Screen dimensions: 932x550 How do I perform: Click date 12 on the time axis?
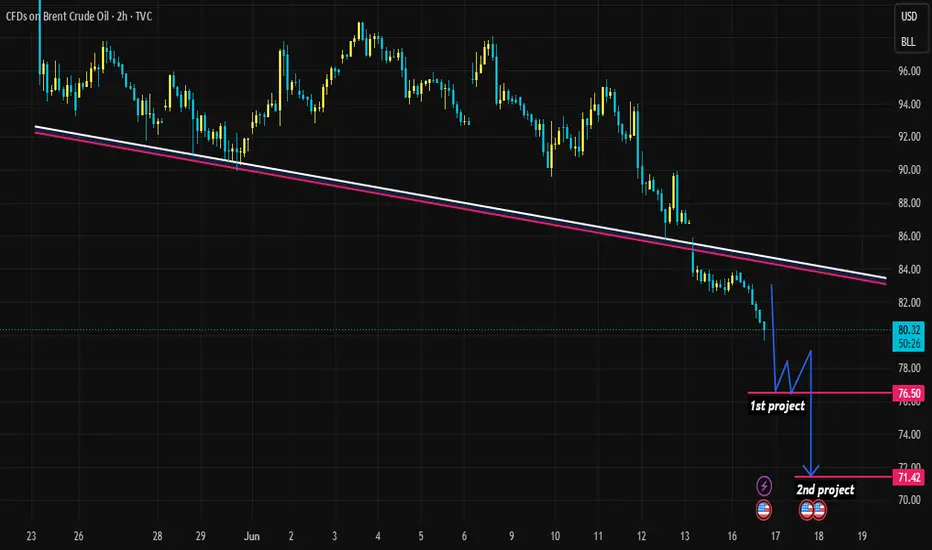point(641,536)
